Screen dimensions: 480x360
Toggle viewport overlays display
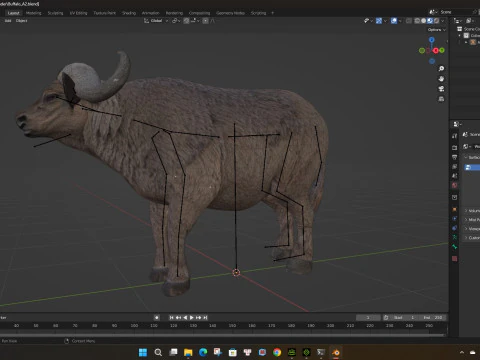(394, 21)
